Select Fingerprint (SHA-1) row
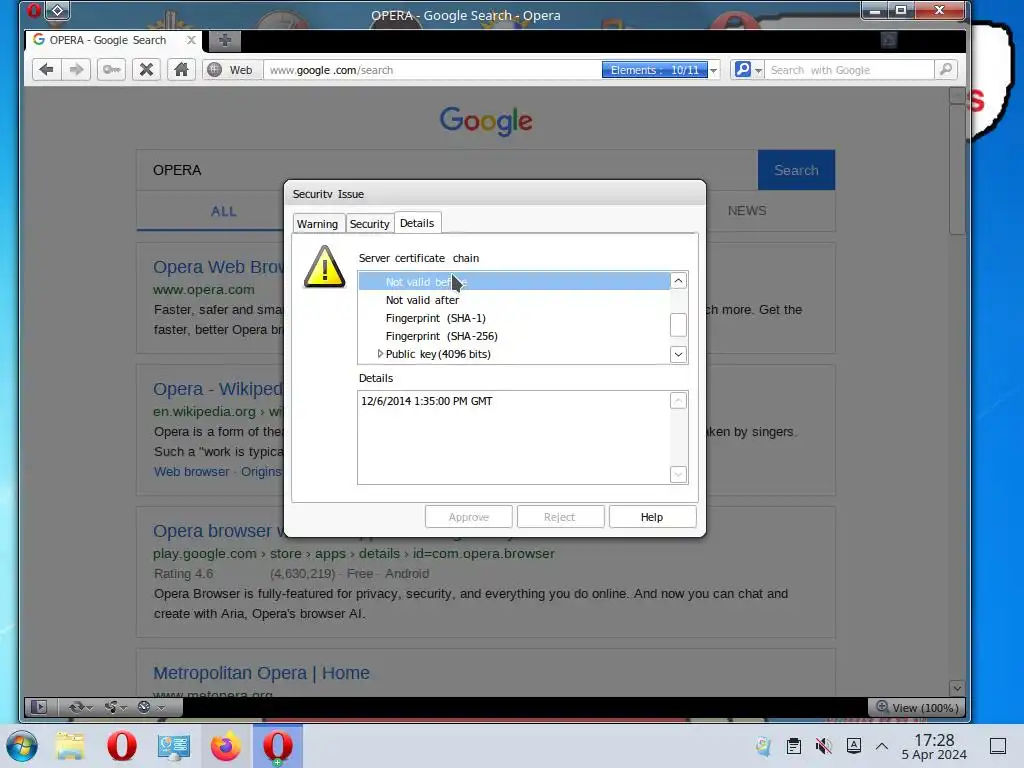1024x768 pixels. [x=514, y=318]
